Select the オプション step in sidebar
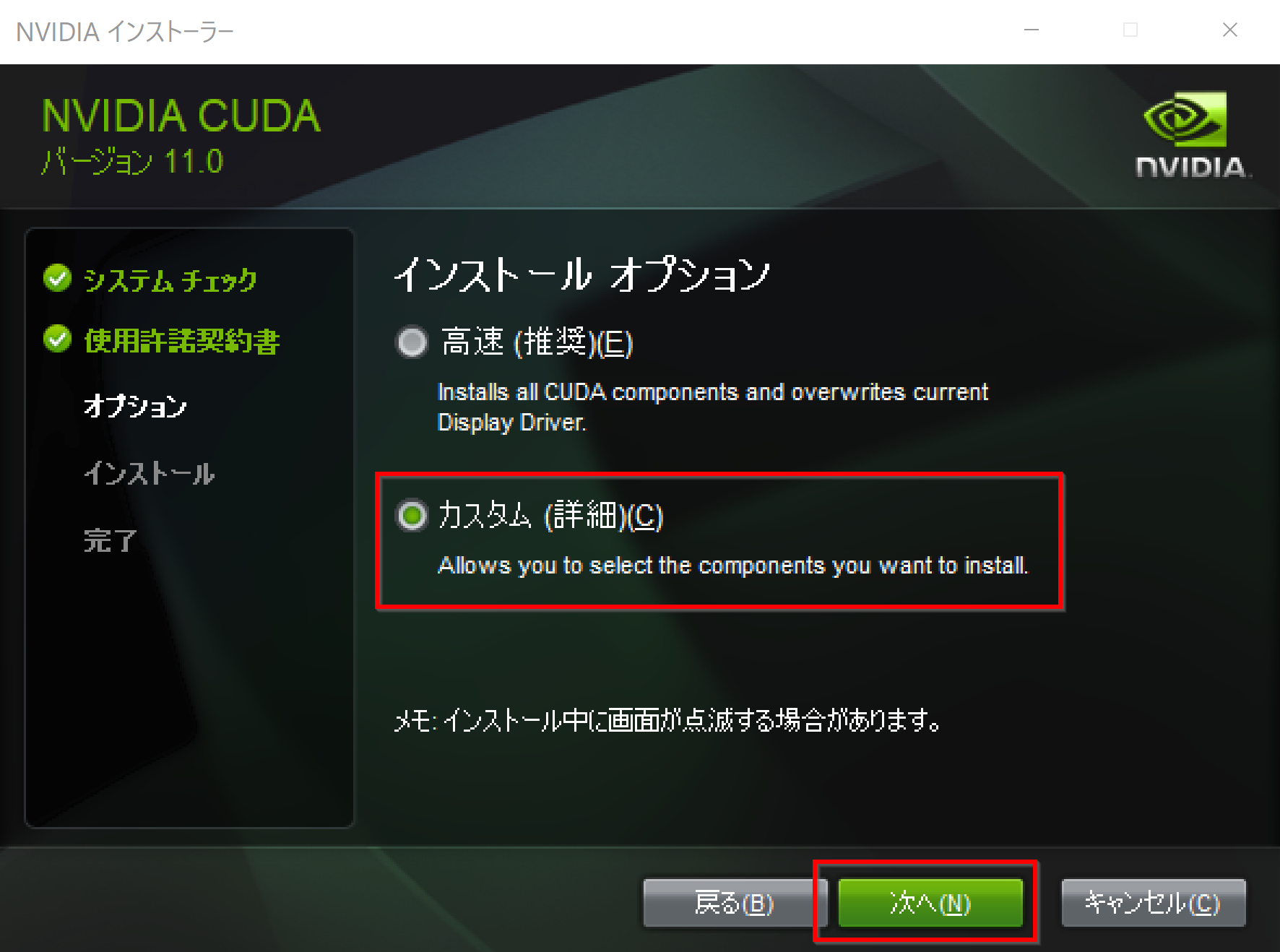 135,406
